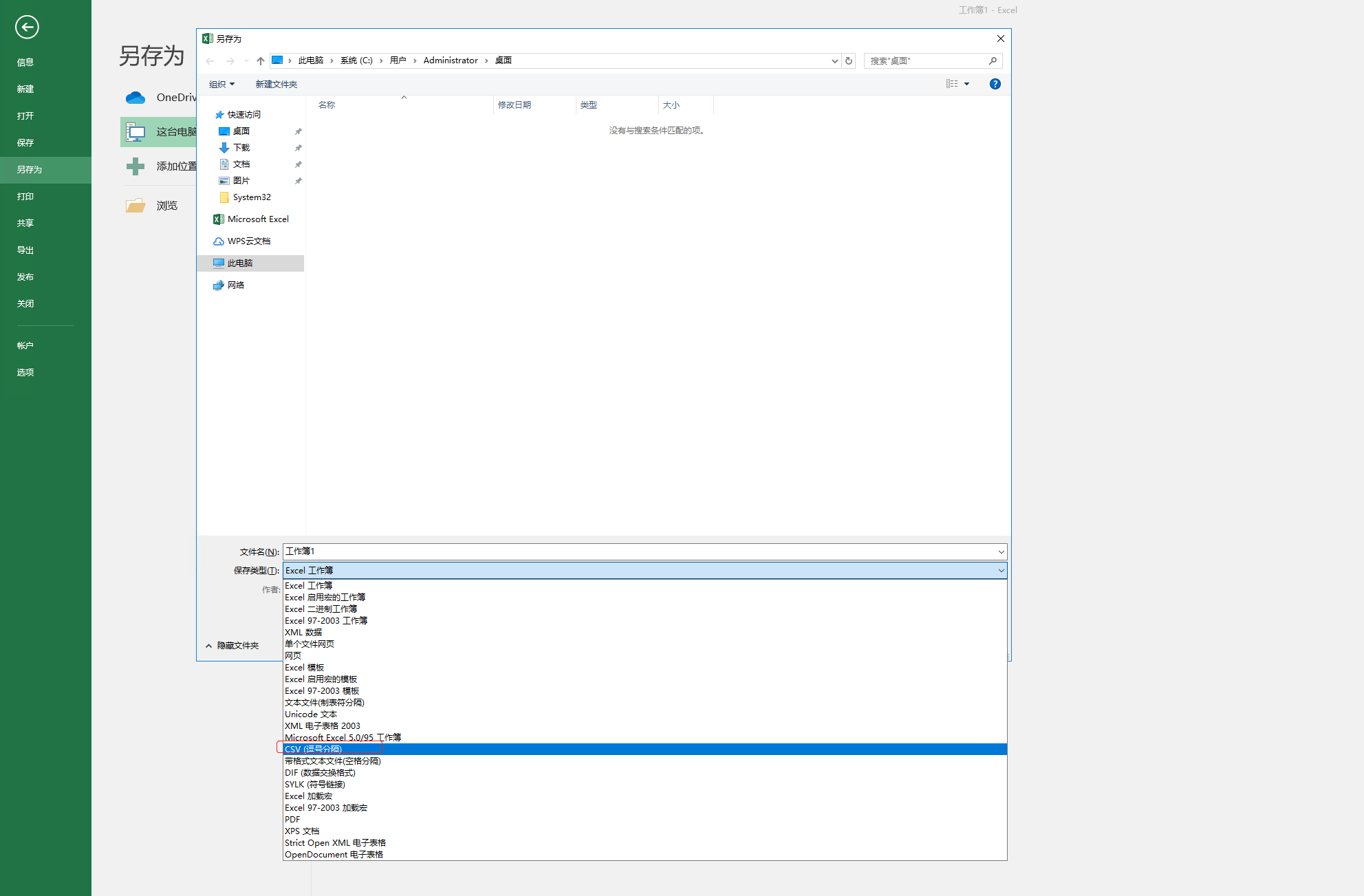This screenshot has width=1364, height=896.
Task: Collapse the save type dropdown arrow
Action: [x=1001, y=571]
